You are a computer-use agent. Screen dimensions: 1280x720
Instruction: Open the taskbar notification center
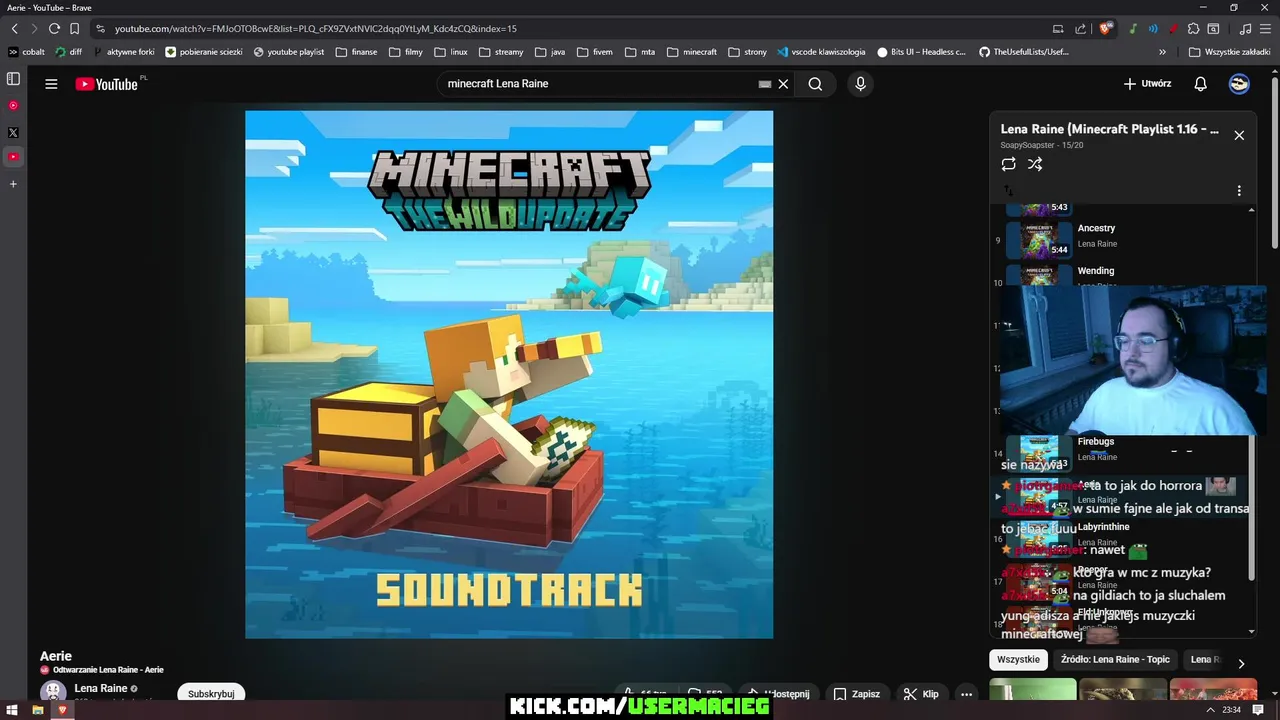[1259, 710]
